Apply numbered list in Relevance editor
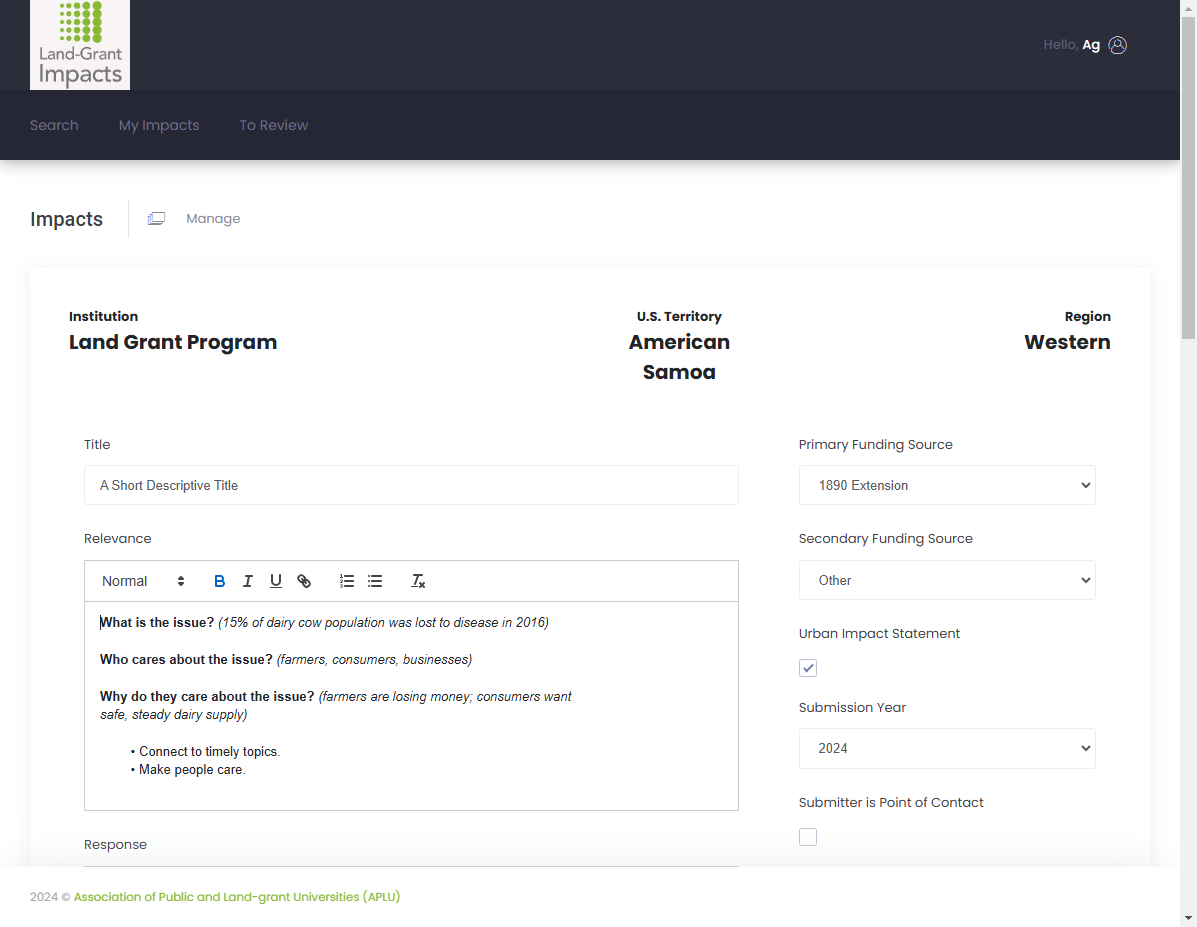The width and height of the screenshot is (1197, 927). point(347,581)
